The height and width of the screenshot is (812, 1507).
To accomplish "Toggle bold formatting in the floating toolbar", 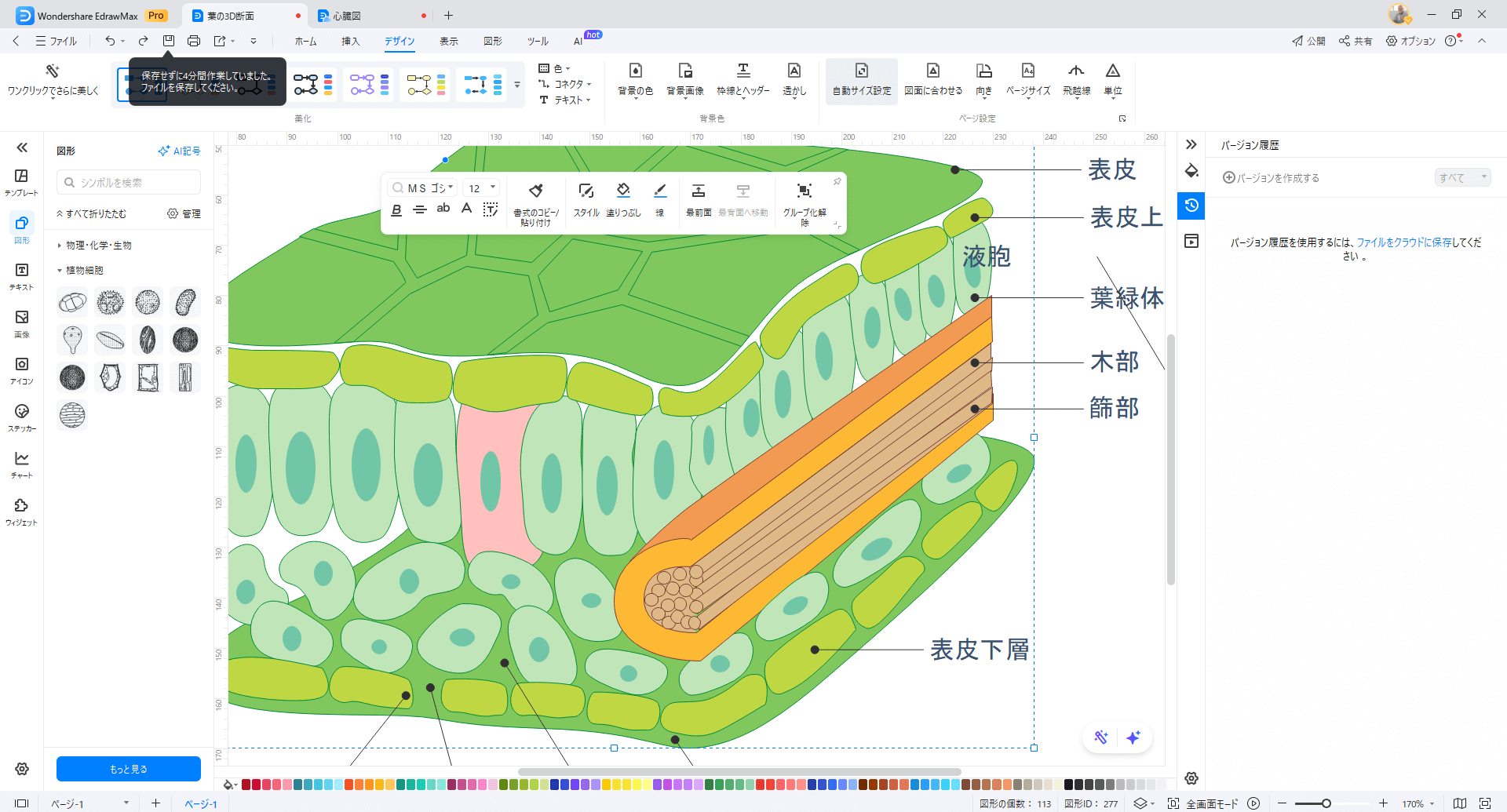I will point(396,209).
